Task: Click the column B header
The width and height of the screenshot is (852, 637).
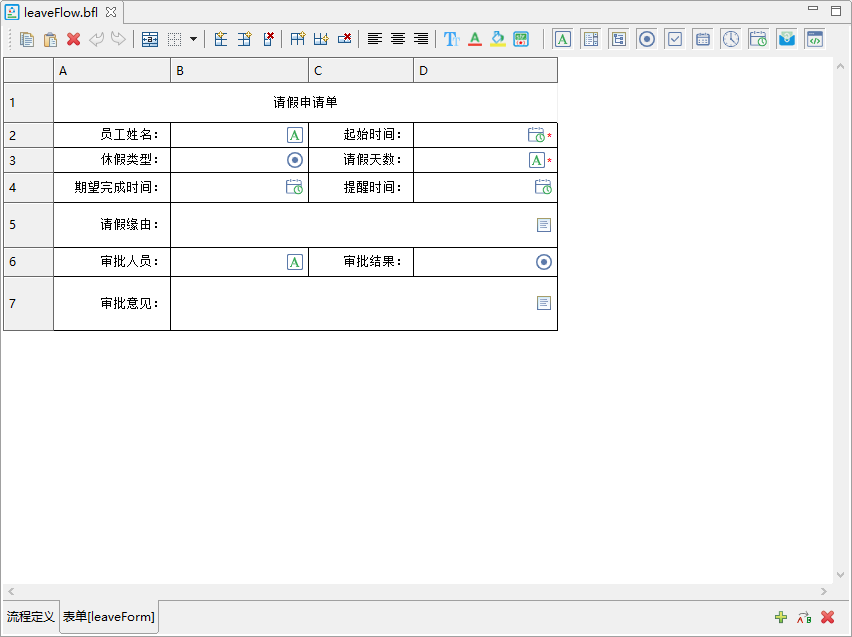Action: [239, 70]
